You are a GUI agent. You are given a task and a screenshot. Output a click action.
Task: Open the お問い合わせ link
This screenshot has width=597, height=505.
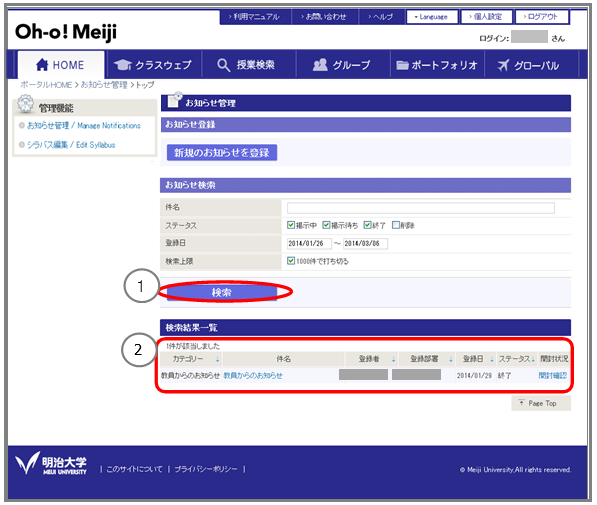click(324, 17)
